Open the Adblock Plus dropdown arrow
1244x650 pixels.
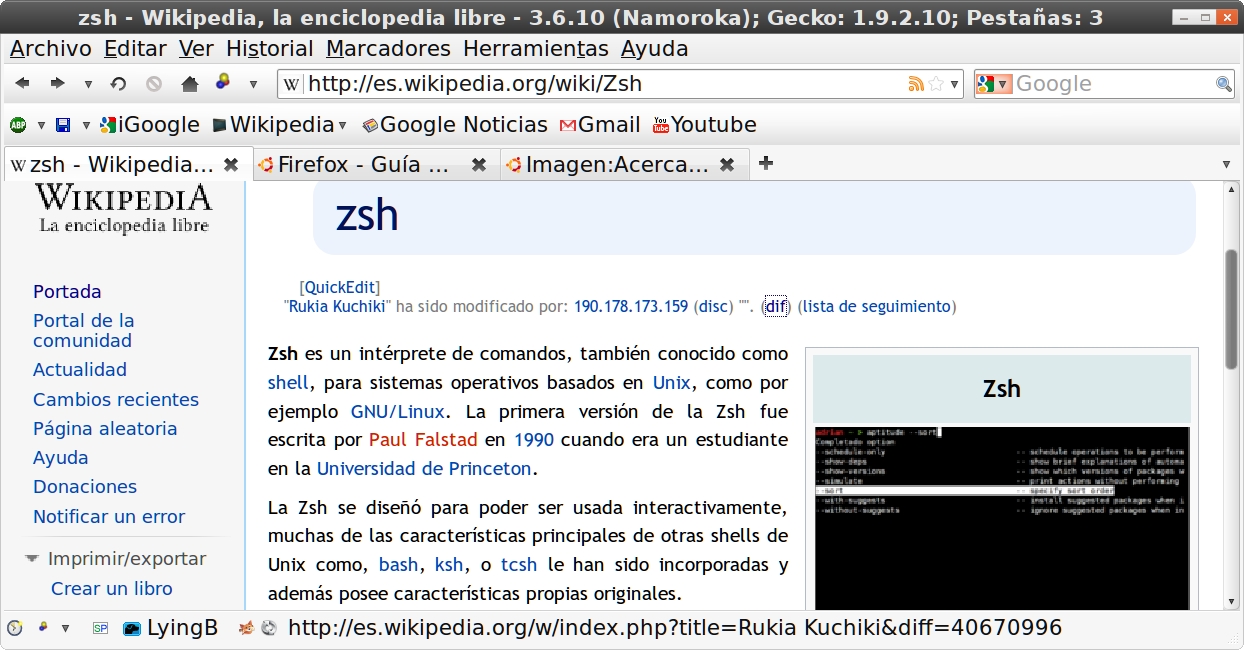[42, 126]
